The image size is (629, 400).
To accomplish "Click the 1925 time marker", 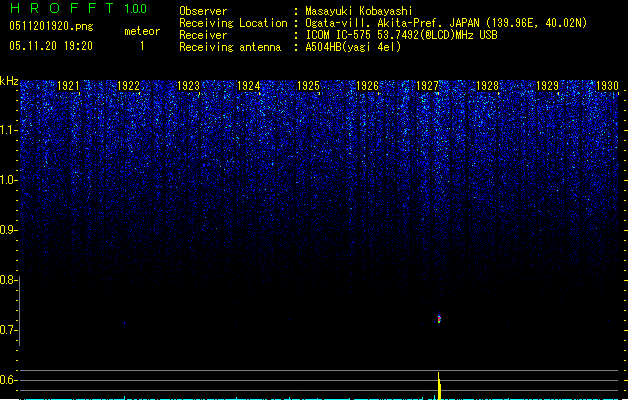I will [308, 85].
